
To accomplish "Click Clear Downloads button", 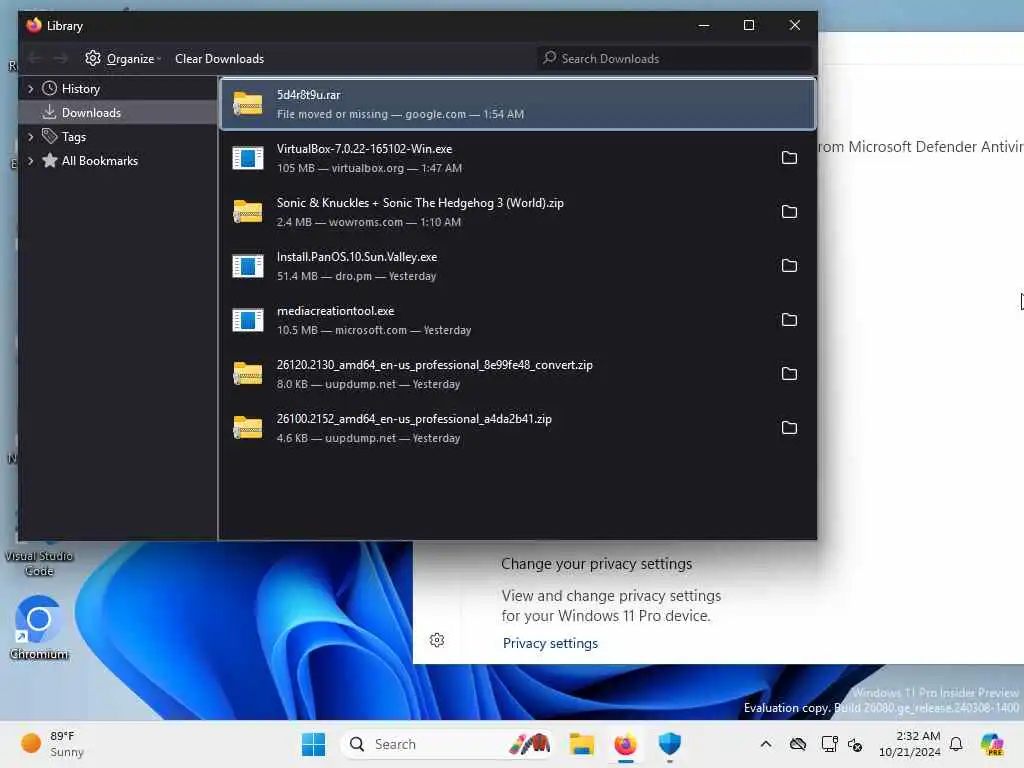I will pos(219,59).
